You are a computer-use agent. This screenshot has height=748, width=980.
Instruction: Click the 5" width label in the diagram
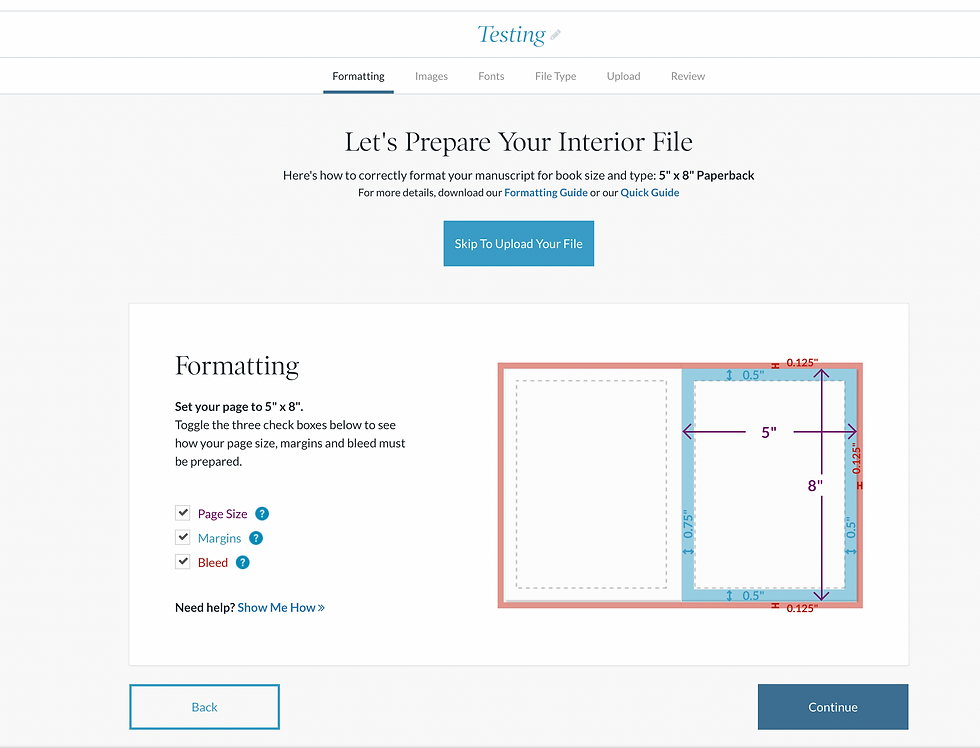pos(769,432)
